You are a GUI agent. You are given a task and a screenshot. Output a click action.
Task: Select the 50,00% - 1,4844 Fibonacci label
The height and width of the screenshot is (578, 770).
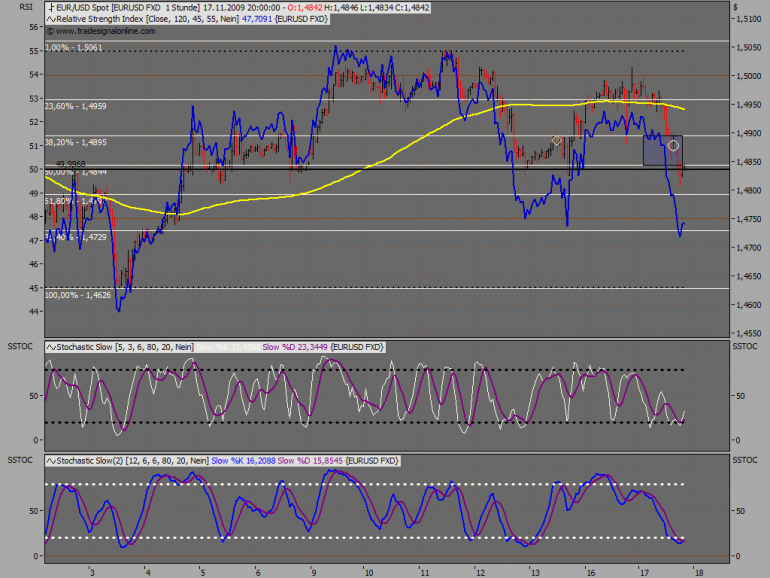pos(76,172)
